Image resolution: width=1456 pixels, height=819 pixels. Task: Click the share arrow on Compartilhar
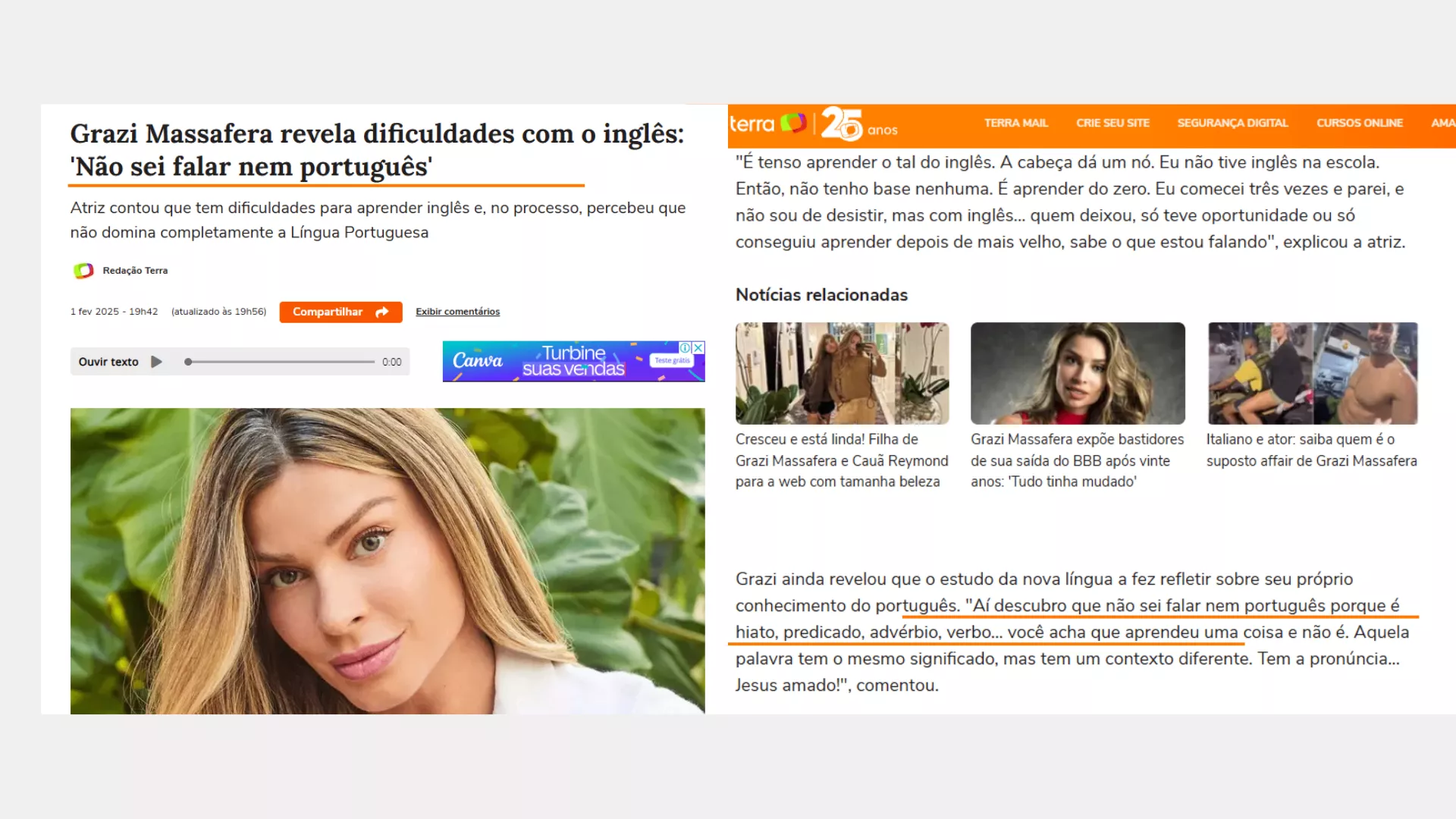click(382, 312)
